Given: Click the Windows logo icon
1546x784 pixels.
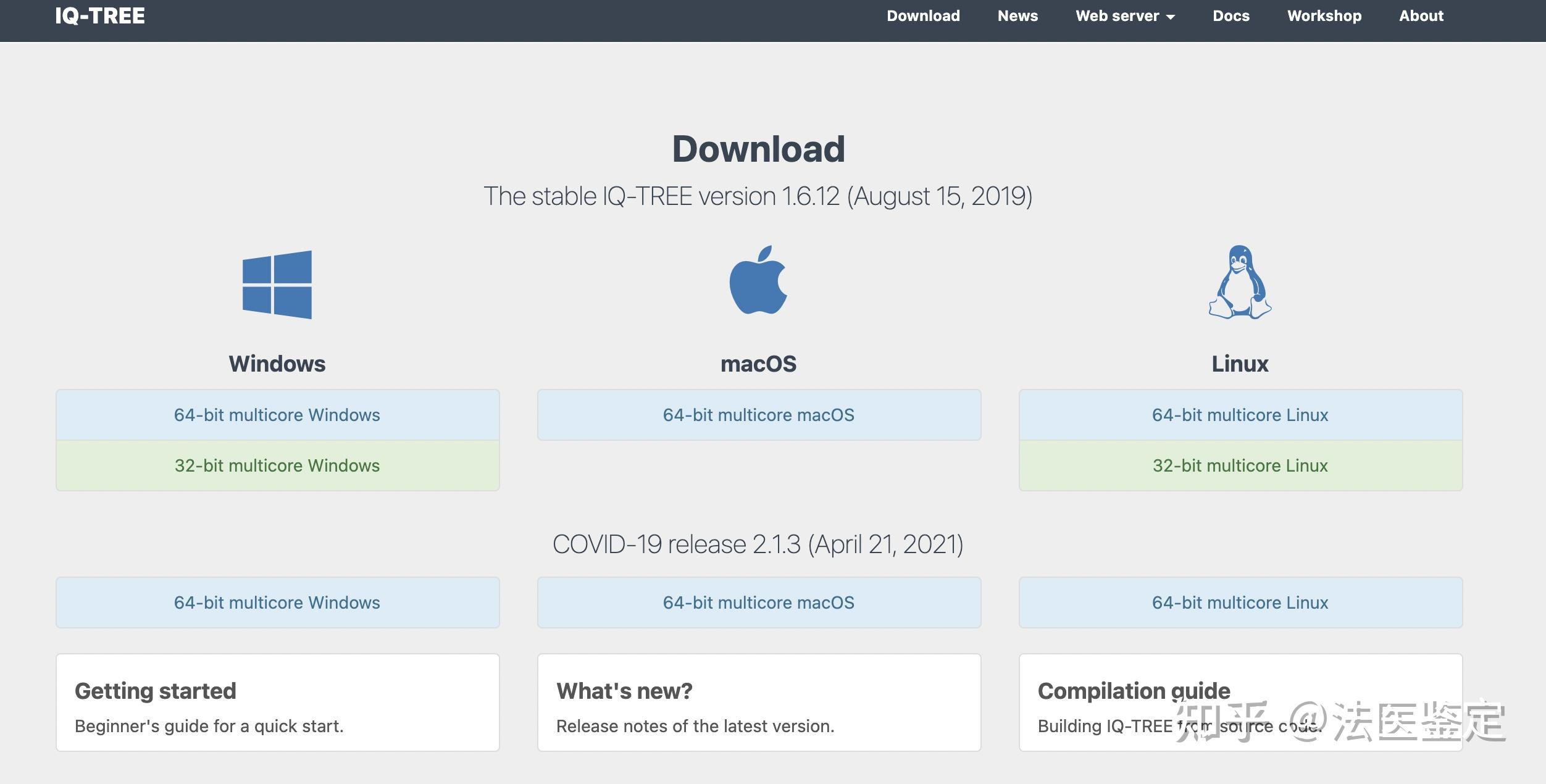Looking at the screenshot, I should click(277, 285).
